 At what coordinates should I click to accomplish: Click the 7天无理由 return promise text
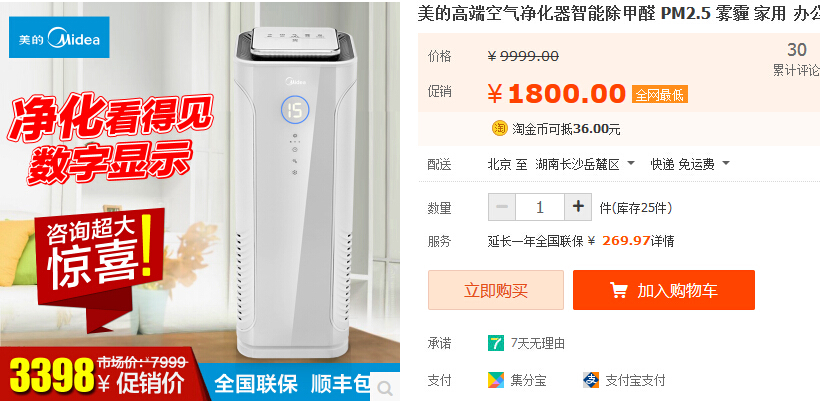pyautogui.click(x=538, y=343)
